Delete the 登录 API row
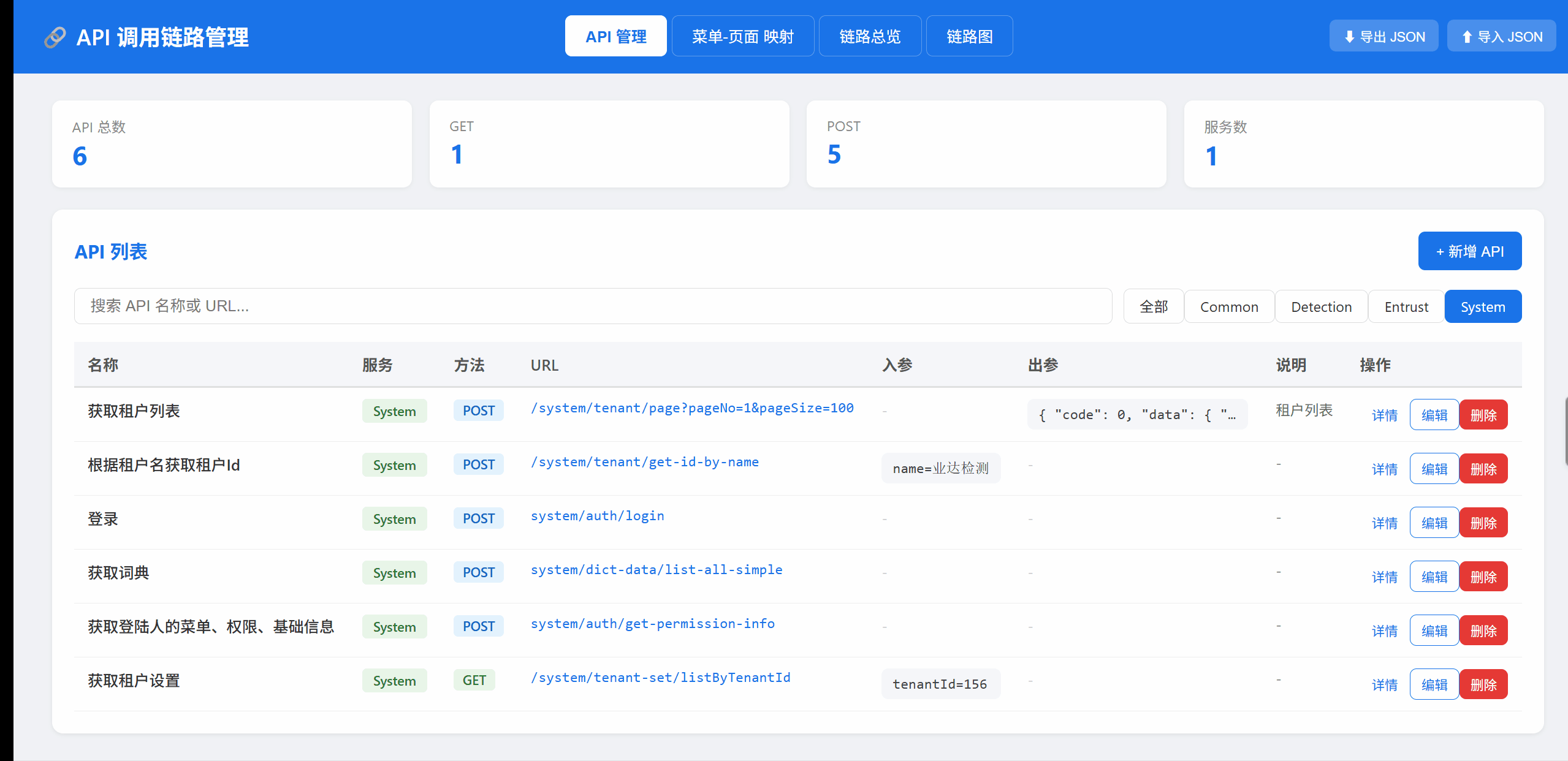Viewport: 1568px width, 761px height. 1483,523
